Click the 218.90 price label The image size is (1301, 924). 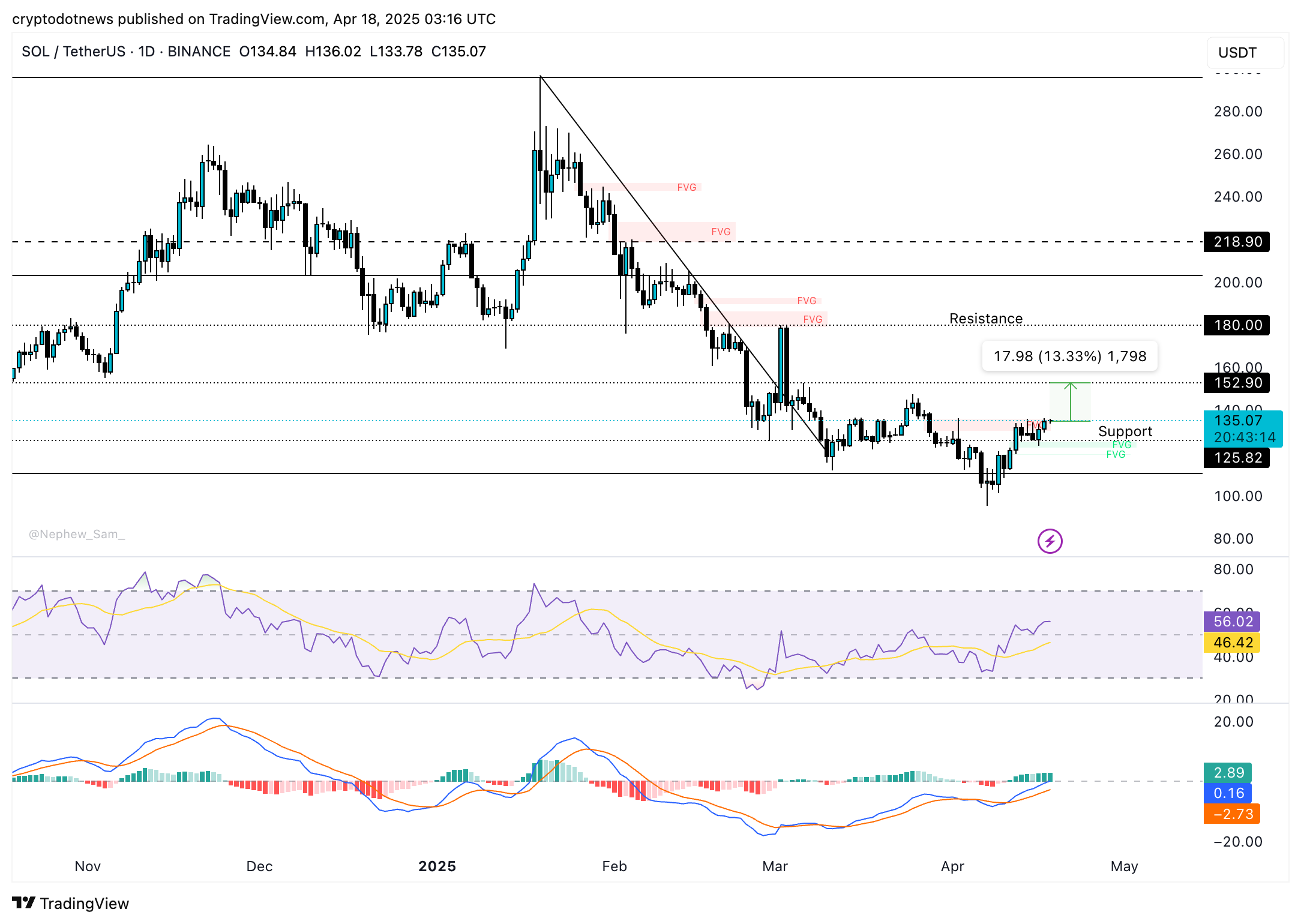(x=1236, y=242)
